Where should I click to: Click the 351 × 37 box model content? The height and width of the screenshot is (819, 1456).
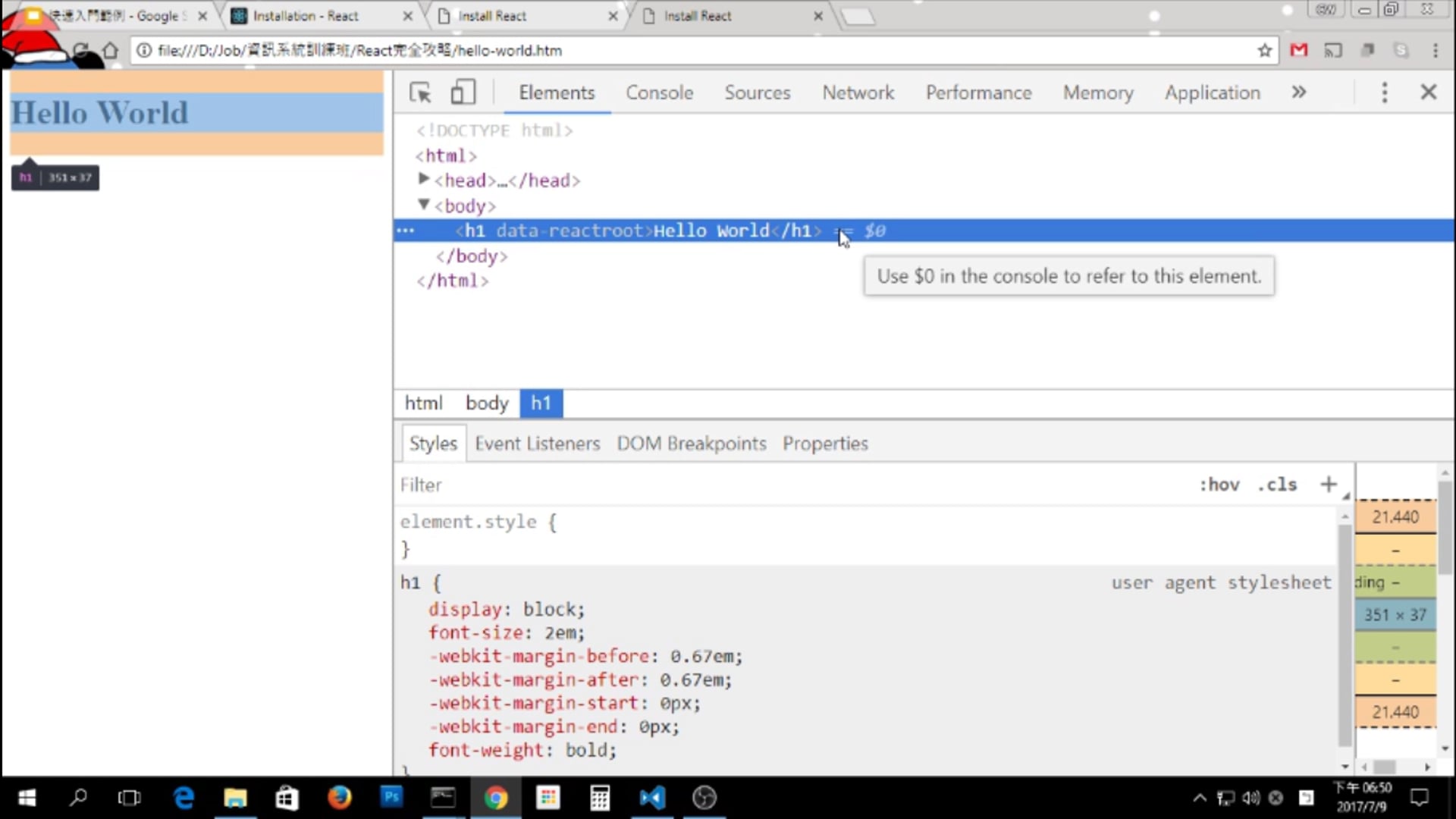coord(1395,615)
